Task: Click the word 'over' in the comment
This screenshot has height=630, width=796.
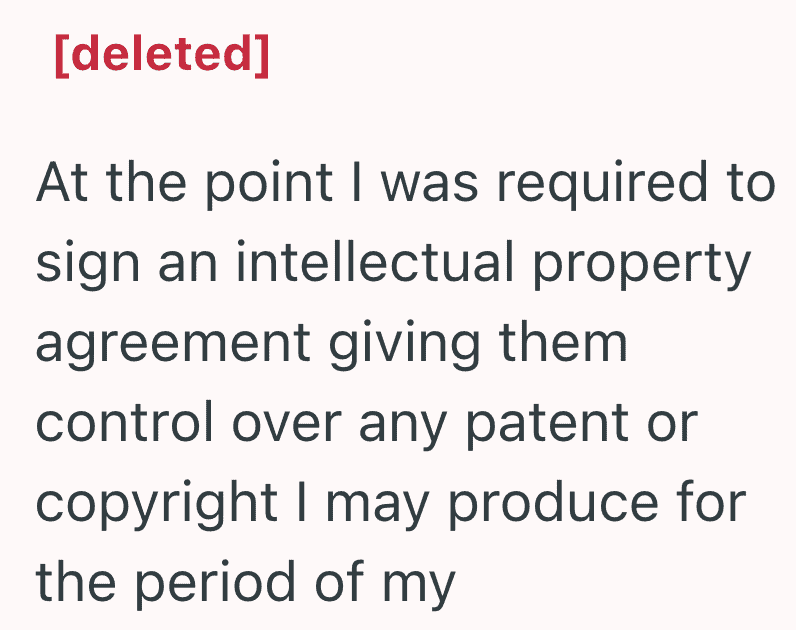Action: (286, 426)
